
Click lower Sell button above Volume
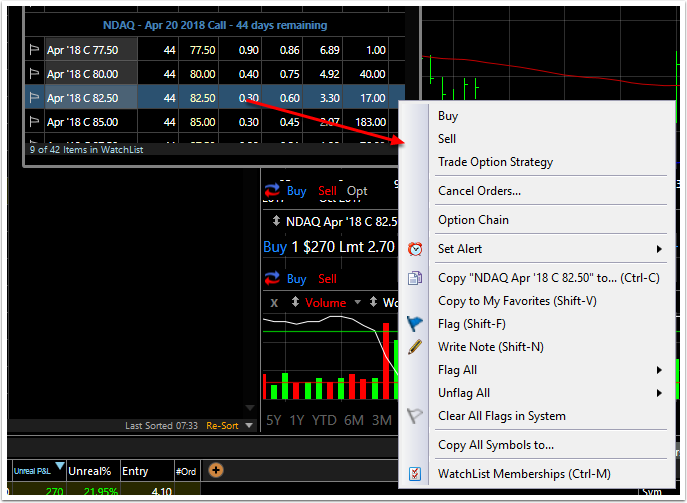[327, 279]
